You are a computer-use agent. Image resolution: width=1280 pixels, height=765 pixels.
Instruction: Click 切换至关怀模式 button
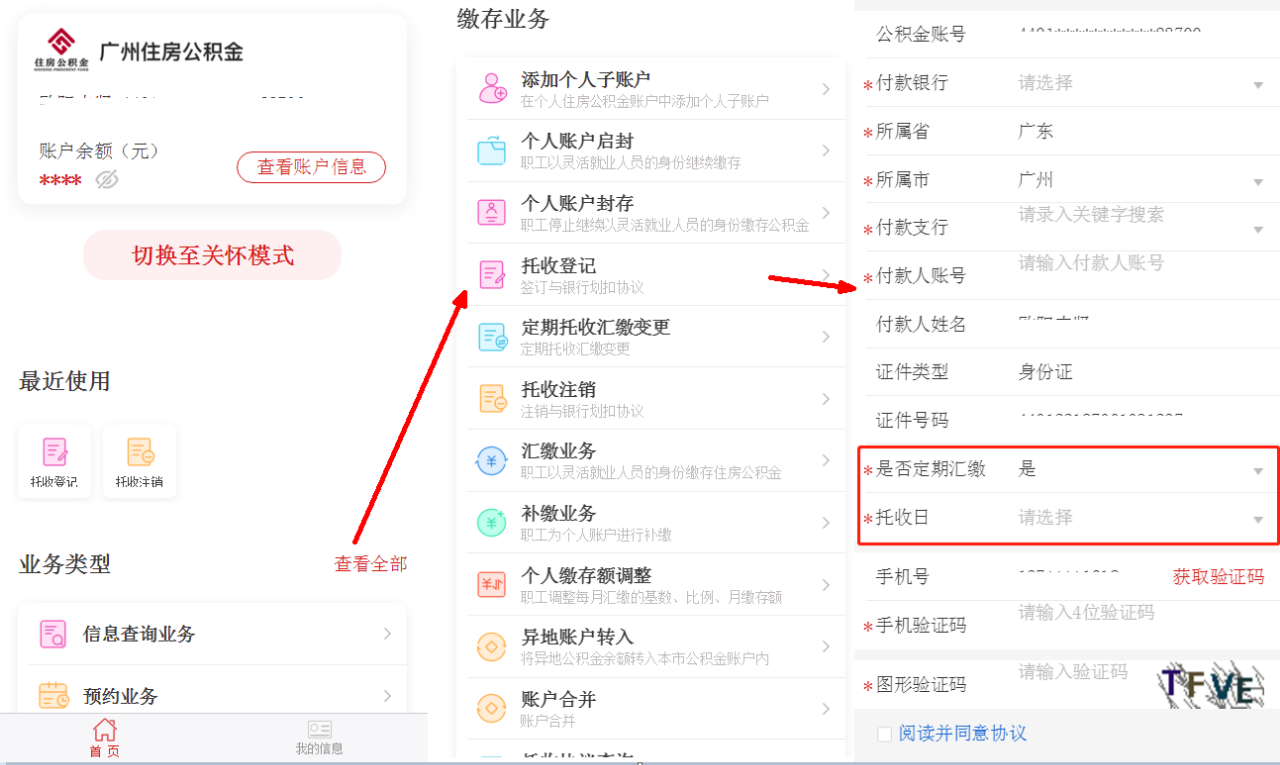(x=212, y=255)
